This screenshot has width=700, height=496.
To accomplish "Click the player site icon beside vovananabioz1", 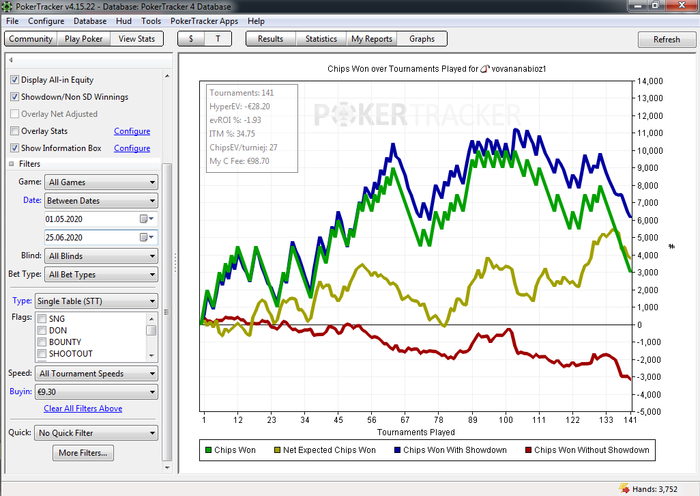I will coord(485,69).
